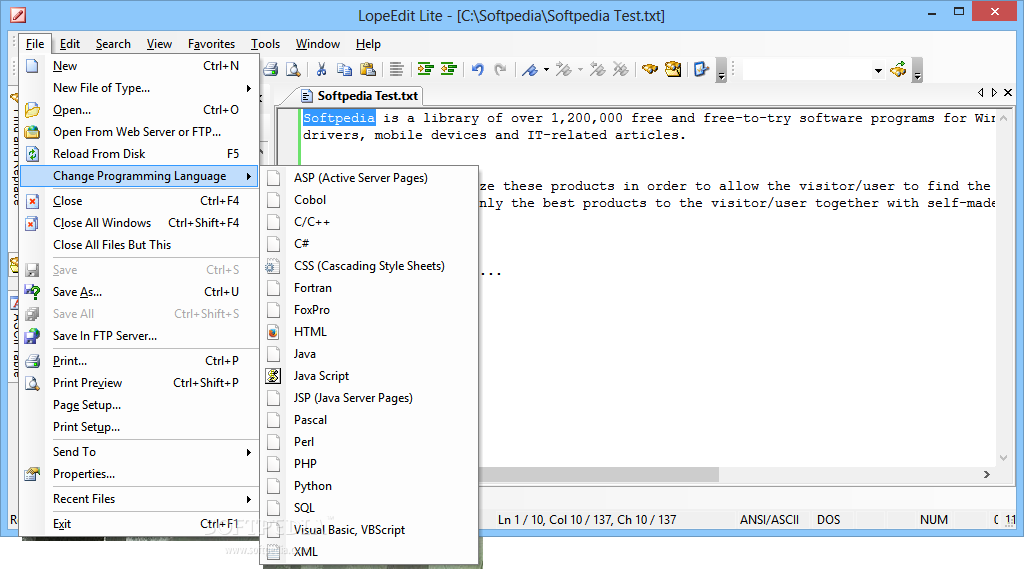This screenshot has width=1024, height=569.
Task: Click the blue bookmark flag toolbar icon
Action: click(x=530, y=69)
